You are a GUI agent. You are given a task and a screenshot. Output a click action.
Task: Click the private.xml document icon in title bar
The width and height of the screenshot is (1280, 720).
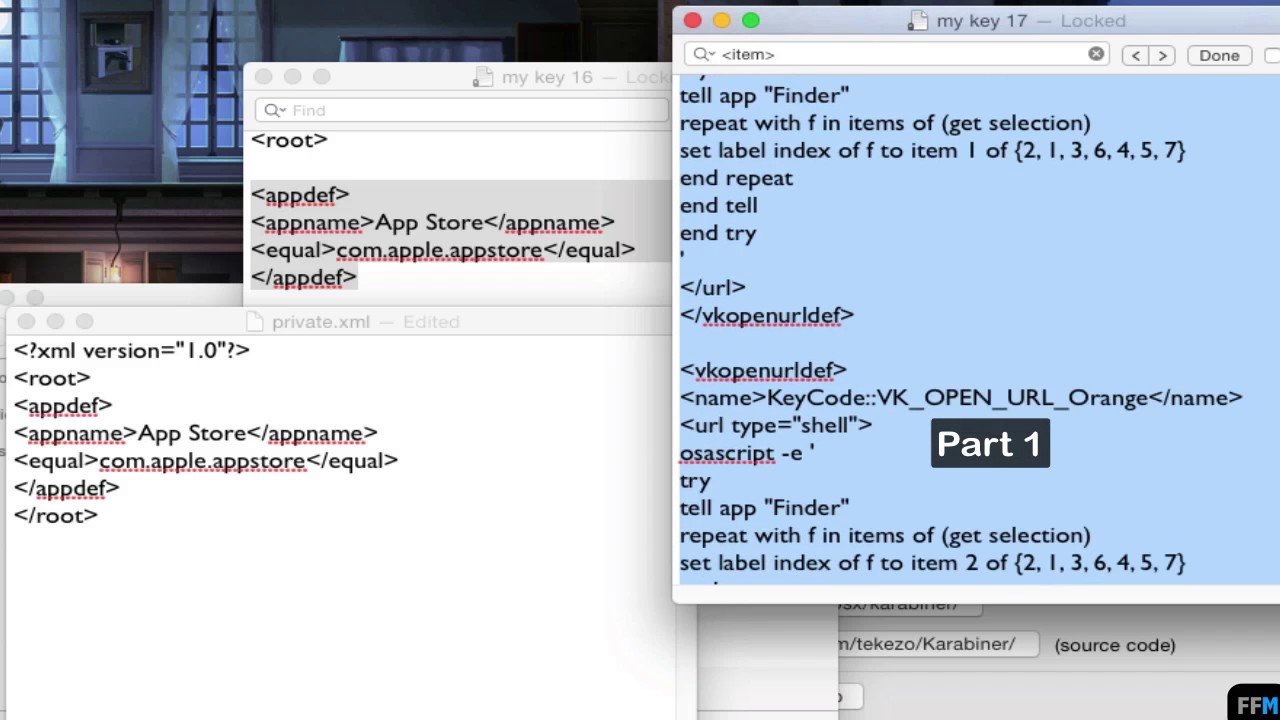[255, 321]
